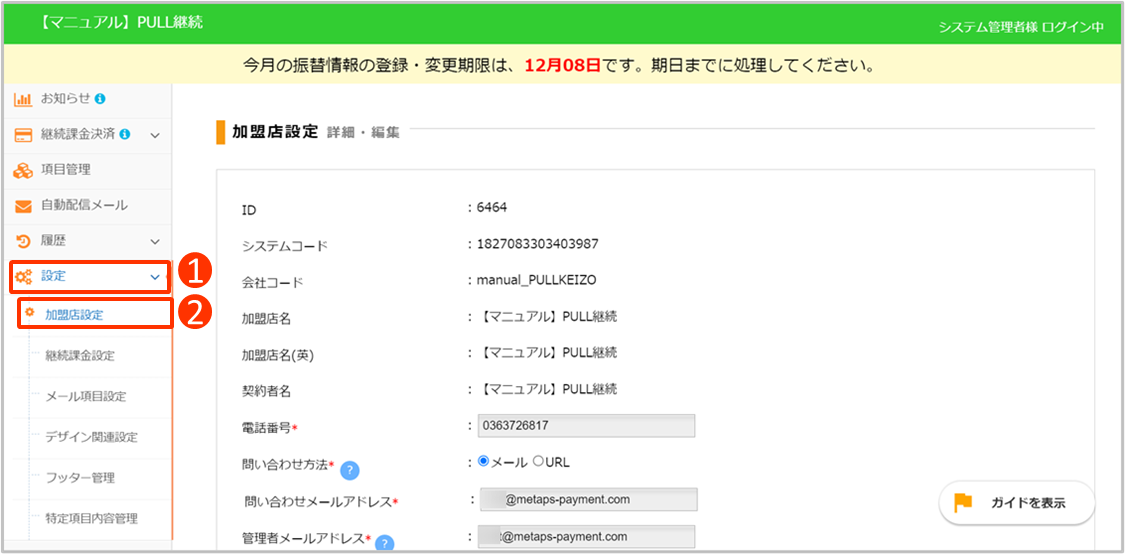Open 継続課金設定 in the sidebar
1125x554 pixels.
80,355
